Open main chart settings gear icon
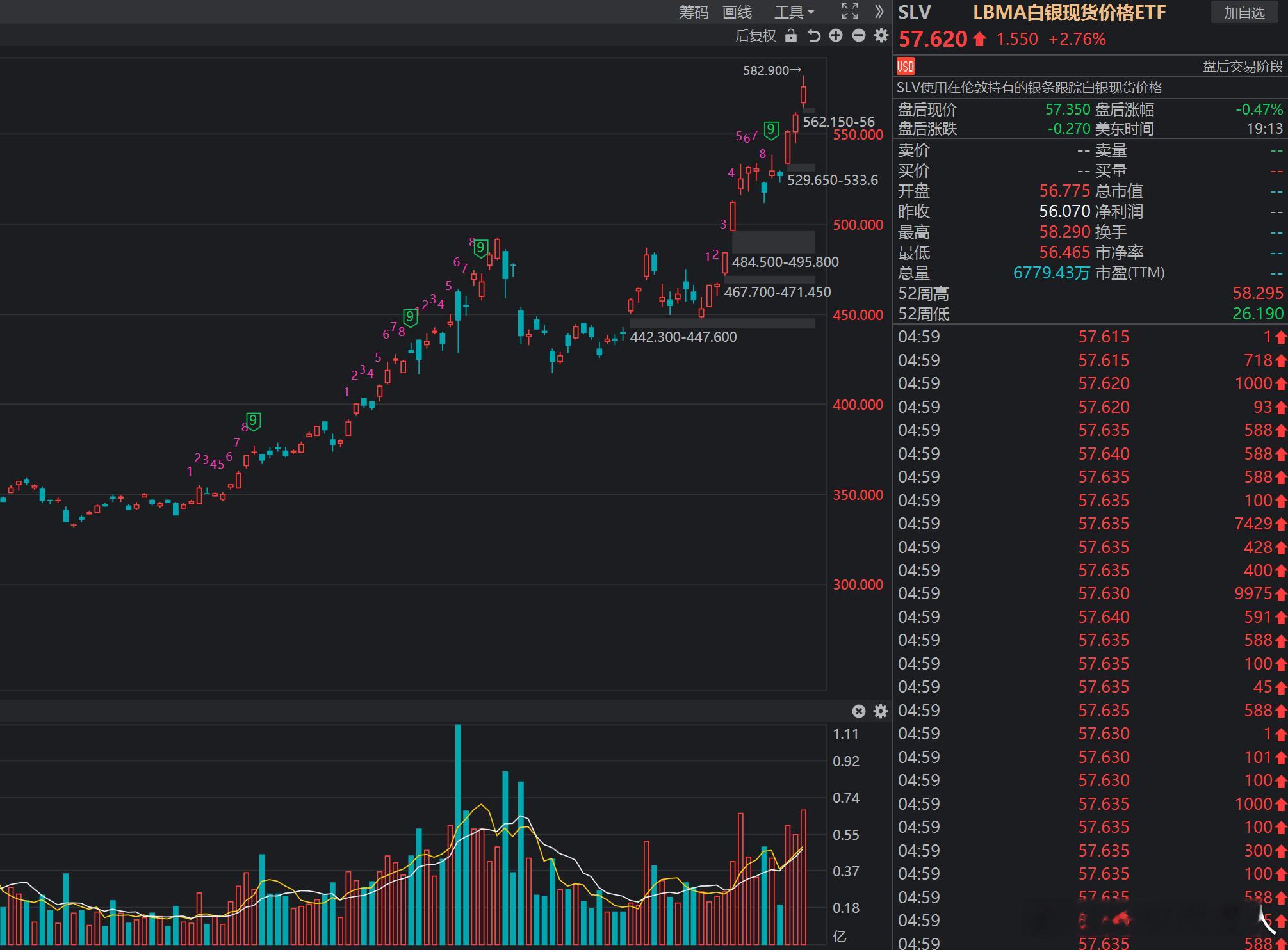Viewport: 1288px width, 950px height. [x=881, y=36]
